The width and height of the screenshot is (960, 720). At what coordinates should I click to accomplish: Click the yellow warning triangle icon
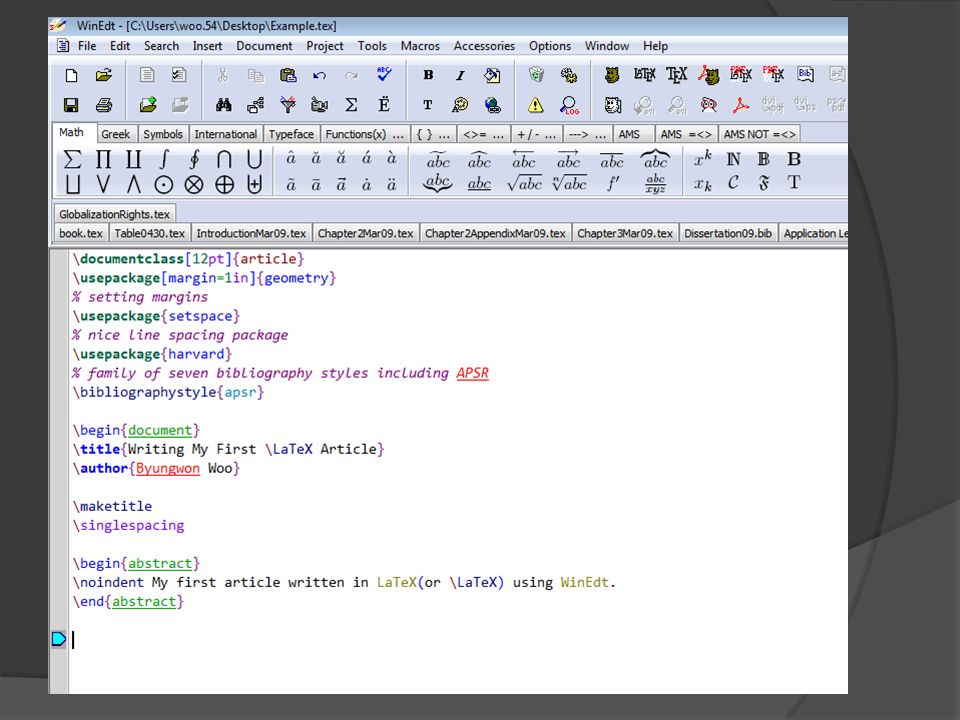(536, 105)
